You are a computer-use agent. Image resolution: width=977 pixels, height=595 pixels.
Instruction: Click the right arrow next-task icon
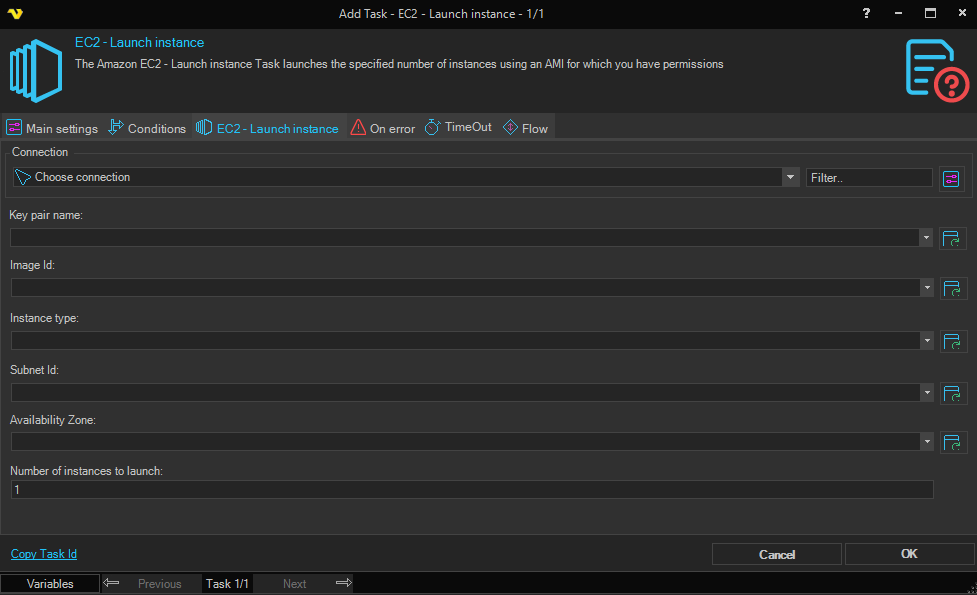point(343,583)
